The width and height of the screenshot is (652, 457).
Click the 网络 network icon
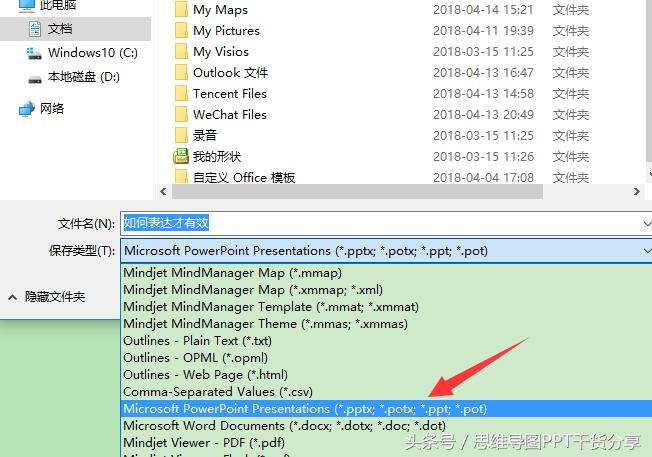click(27, 109)
